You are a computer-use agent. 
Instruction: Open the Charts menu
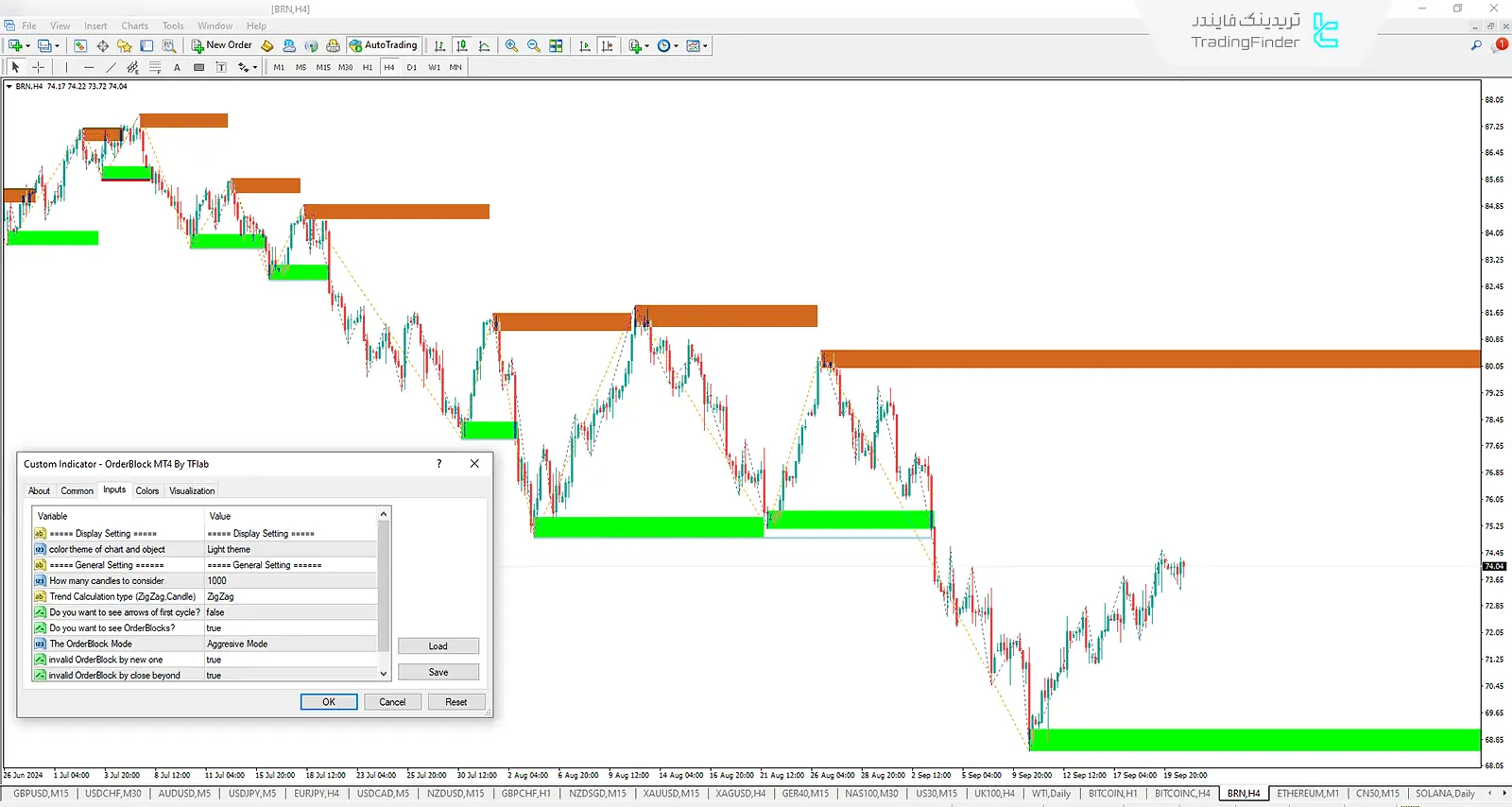tap(134, 26)
